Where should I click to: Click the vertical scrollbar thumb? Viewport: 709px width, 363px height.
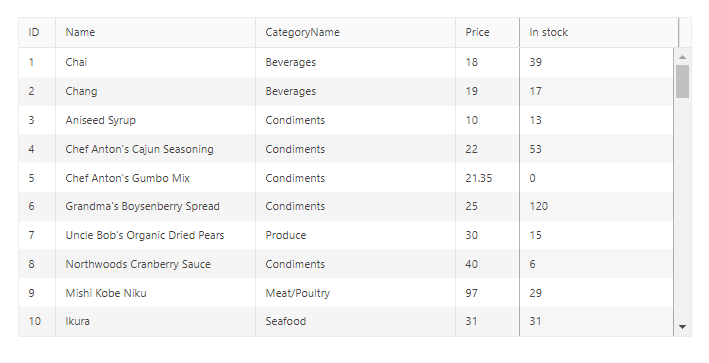682,81
